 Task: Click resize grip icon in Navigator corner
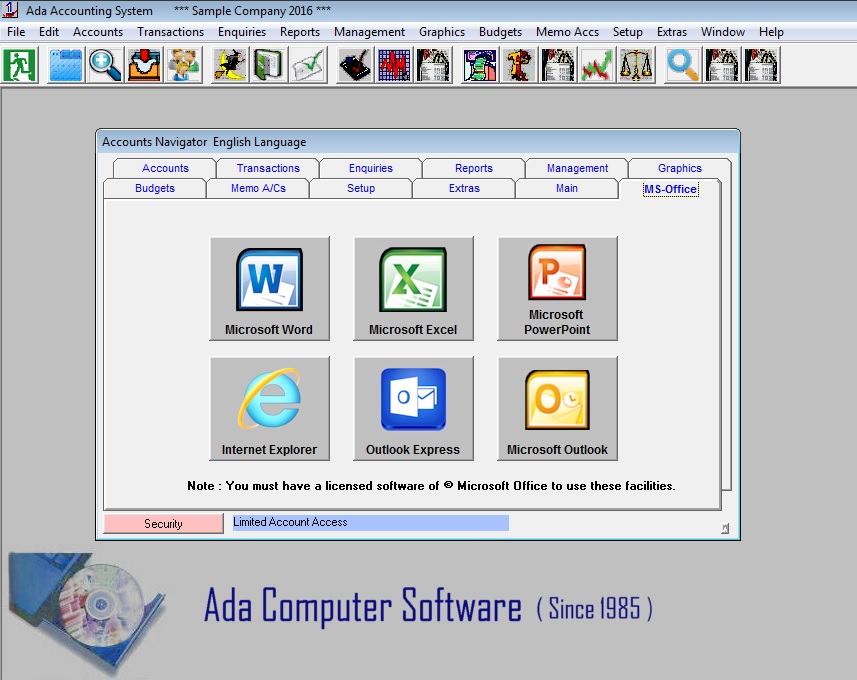725,529
